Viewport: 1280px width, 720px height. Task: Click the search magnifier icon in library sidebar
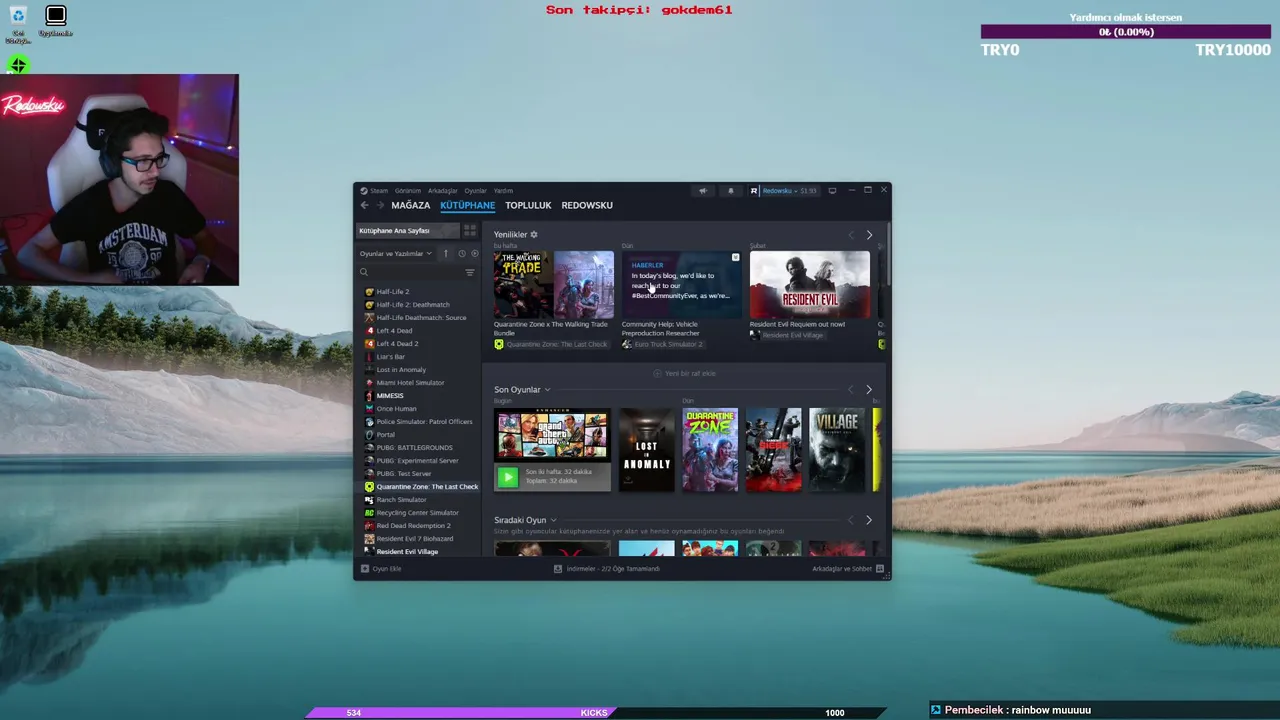tap(364, 272)
